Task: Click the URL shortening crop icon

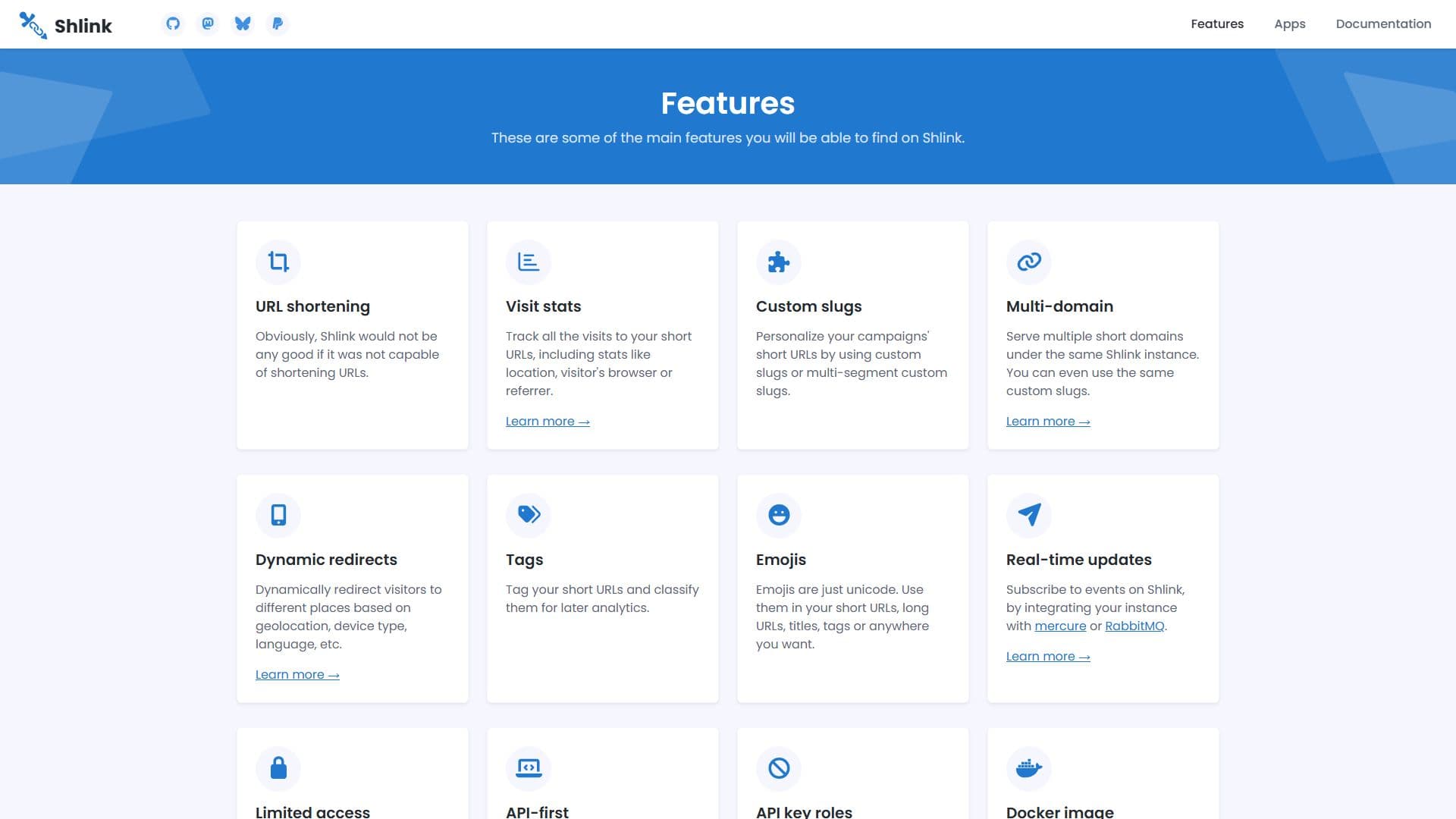Action: pos(278,262)
